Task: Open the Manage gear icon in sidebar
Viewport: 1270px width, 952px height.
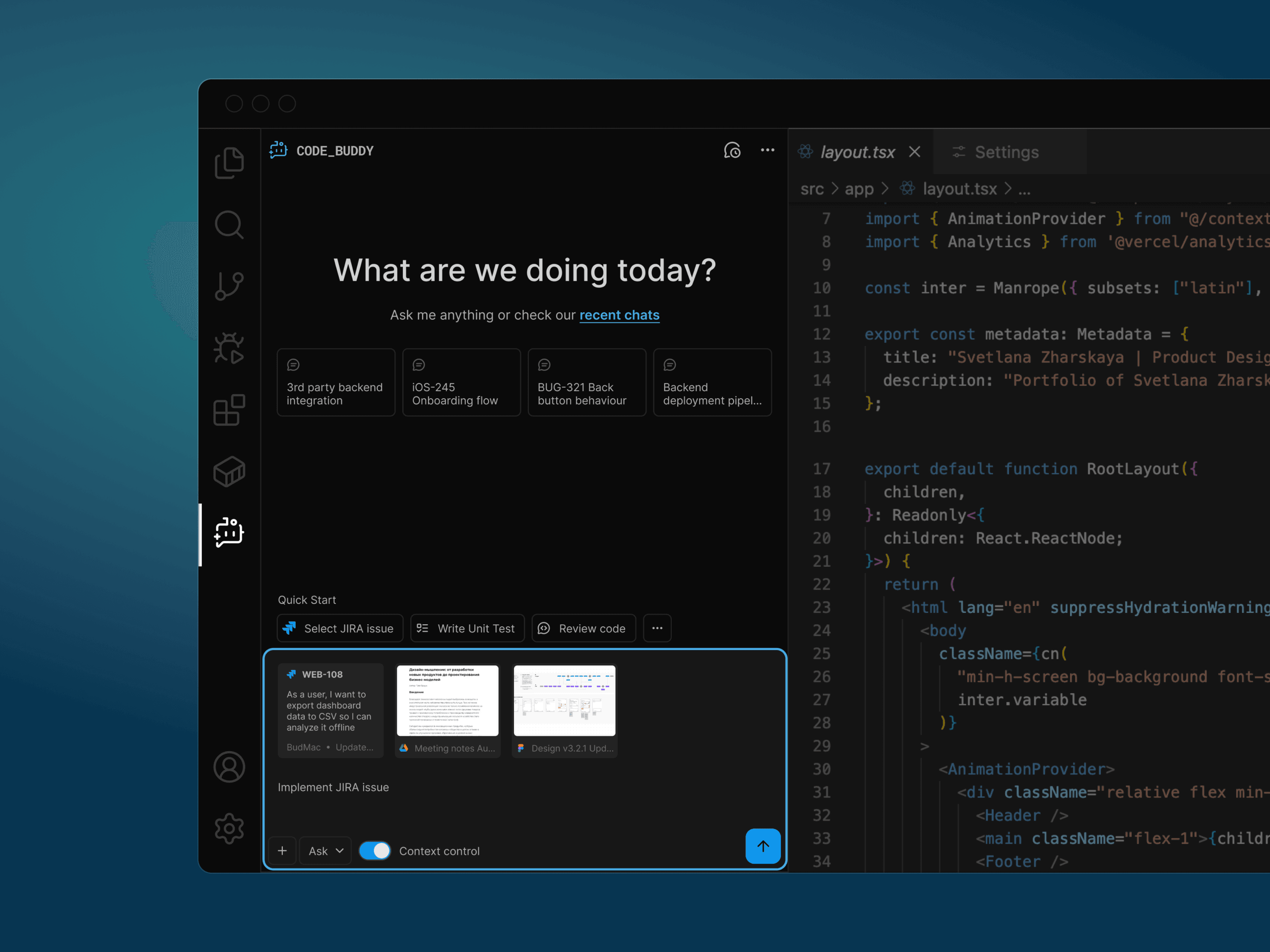Action: 229,829
